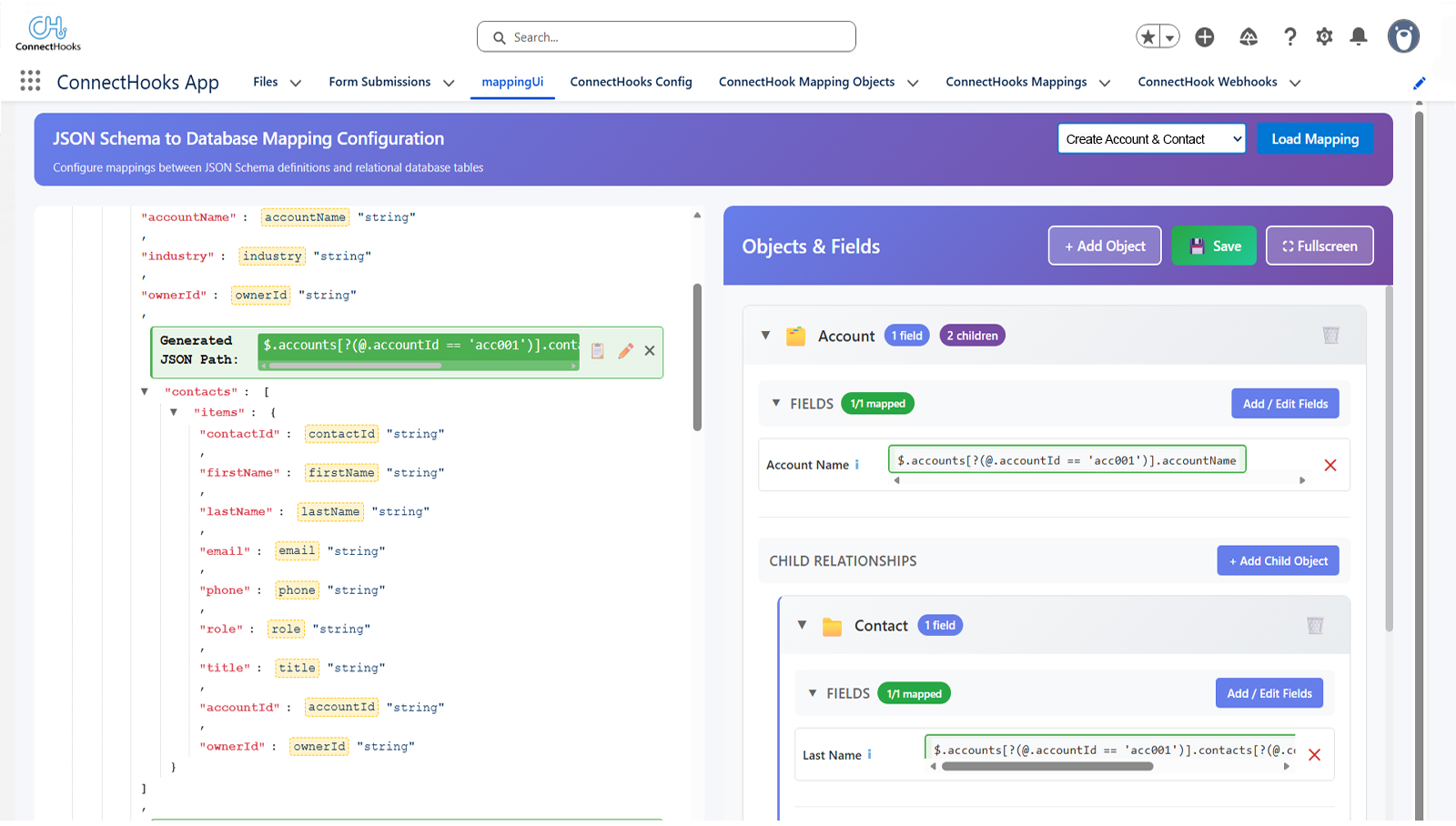Open the Setup gear menu

pyautogui.click(x=1324, y=36)
